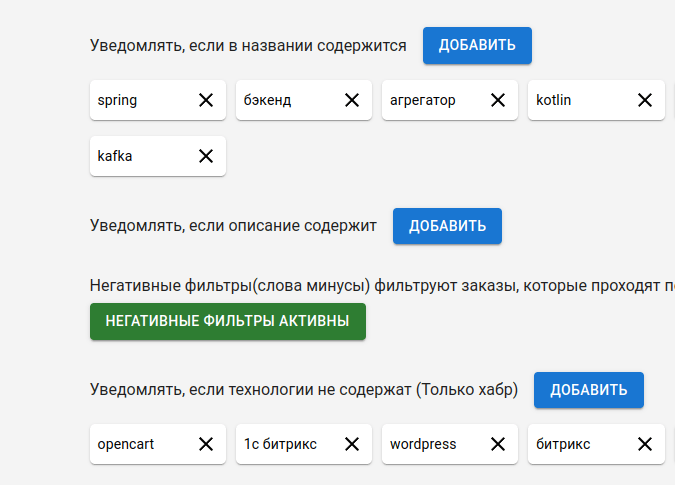Click the wordpress chip label
Viewport: 675px width, 485px height.
[x=423, y=444]
